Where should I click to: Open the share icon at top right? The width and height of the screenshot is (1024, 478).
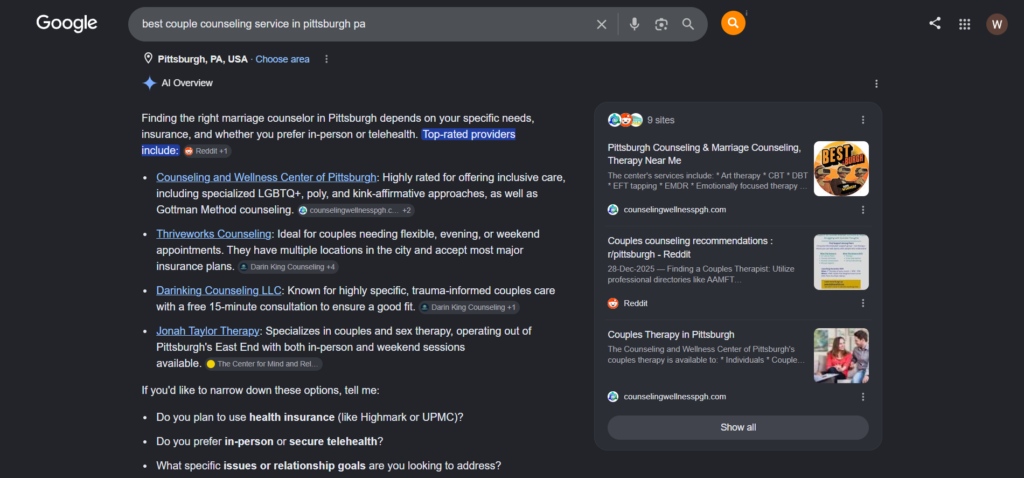(x=935, y=24)
